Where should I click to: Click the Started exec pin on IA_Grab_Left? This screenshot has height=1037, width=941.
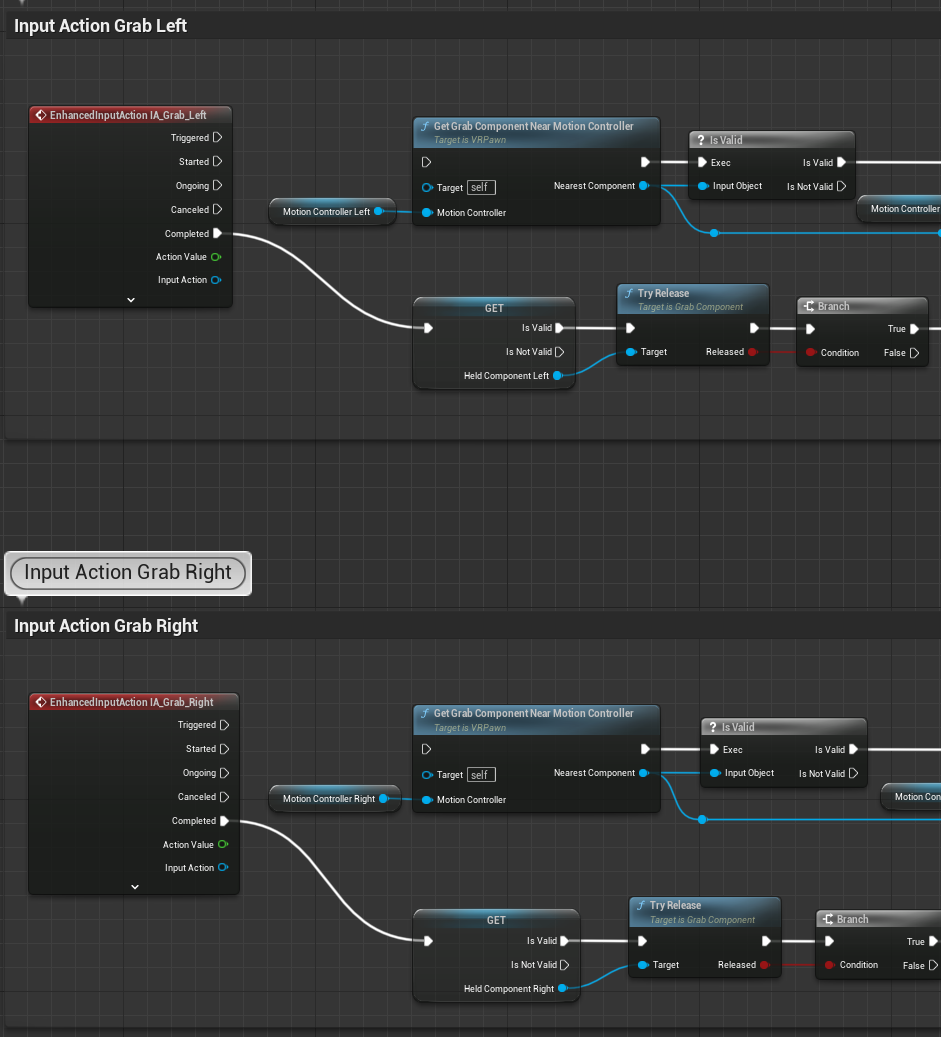(217, 162)
